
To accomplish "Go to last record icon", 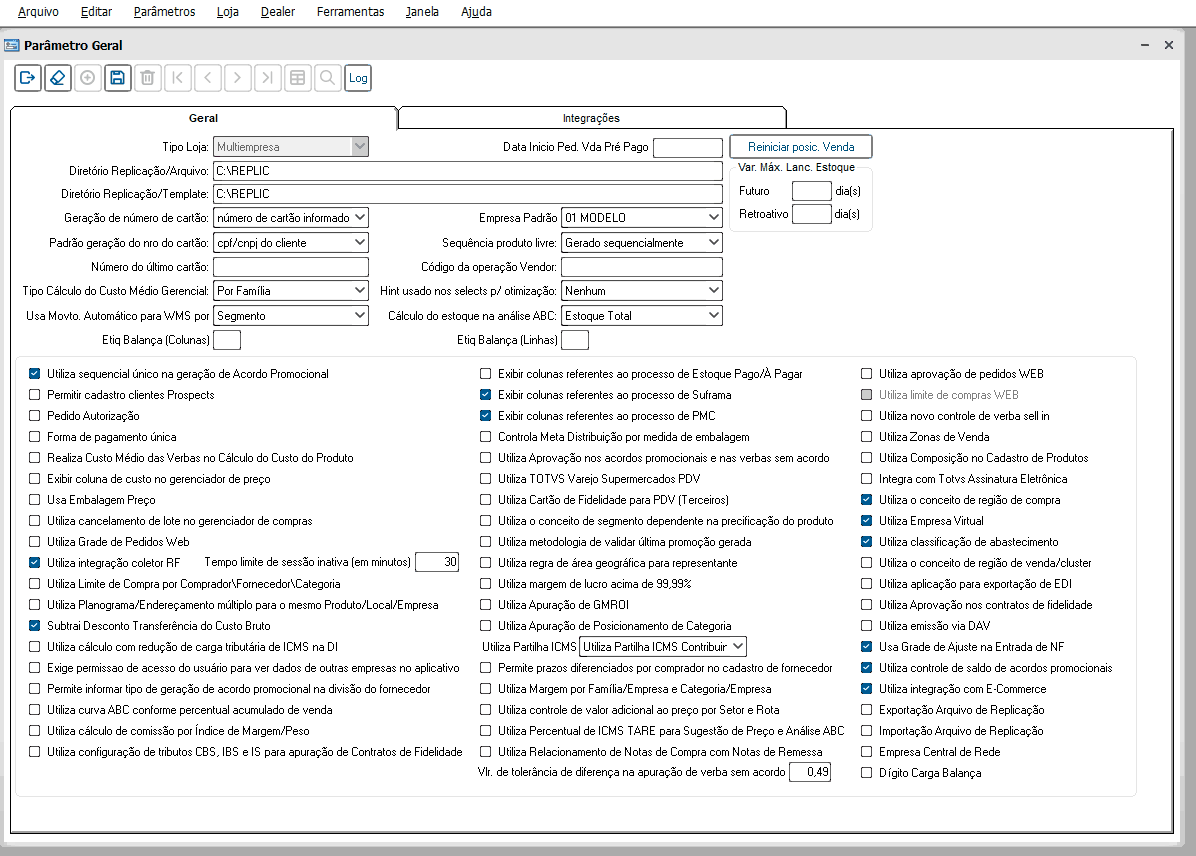I will (x=268, y=78).
